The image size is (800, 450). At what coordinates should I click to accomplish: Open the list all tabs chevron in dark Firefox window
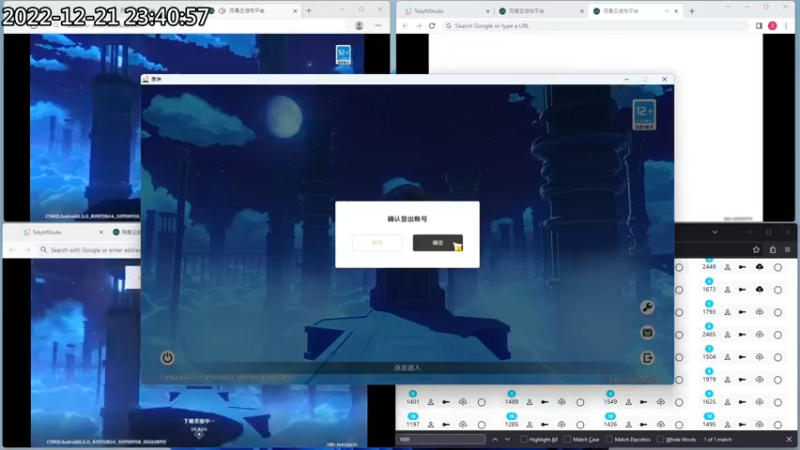click(715, 232)
